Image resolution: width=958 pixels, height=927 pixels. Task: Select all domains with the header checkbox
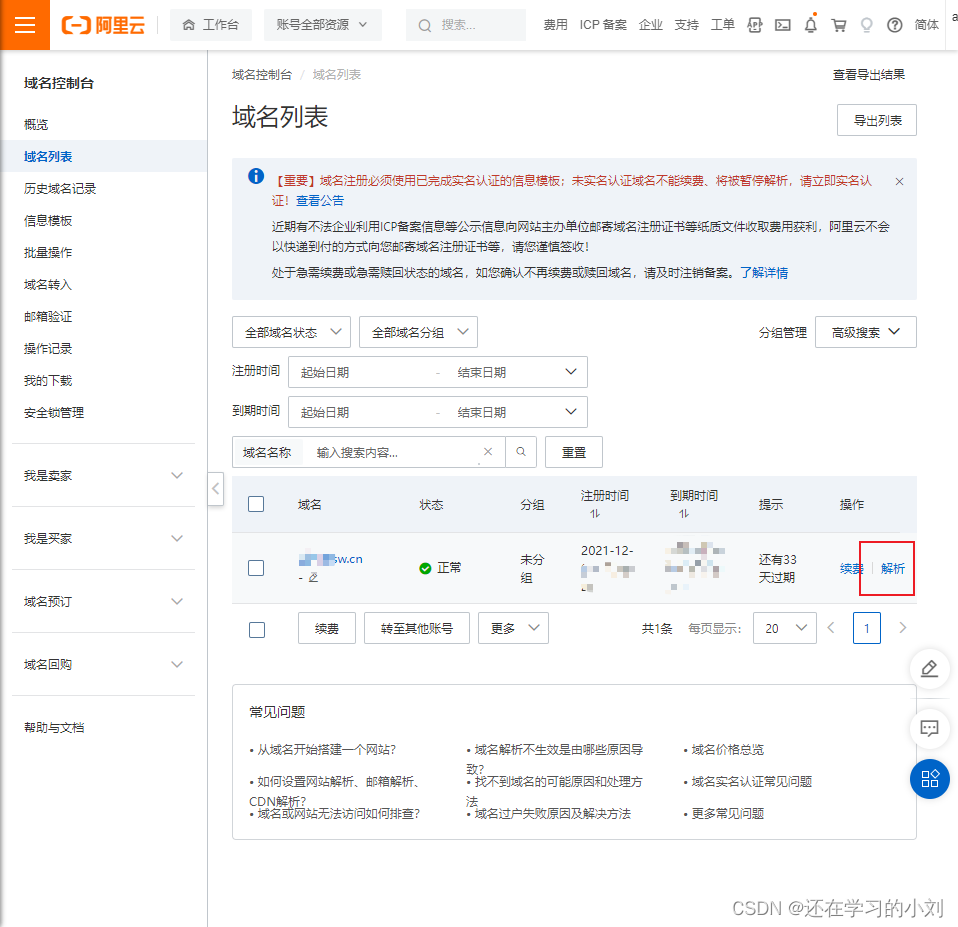click(256, 504)
